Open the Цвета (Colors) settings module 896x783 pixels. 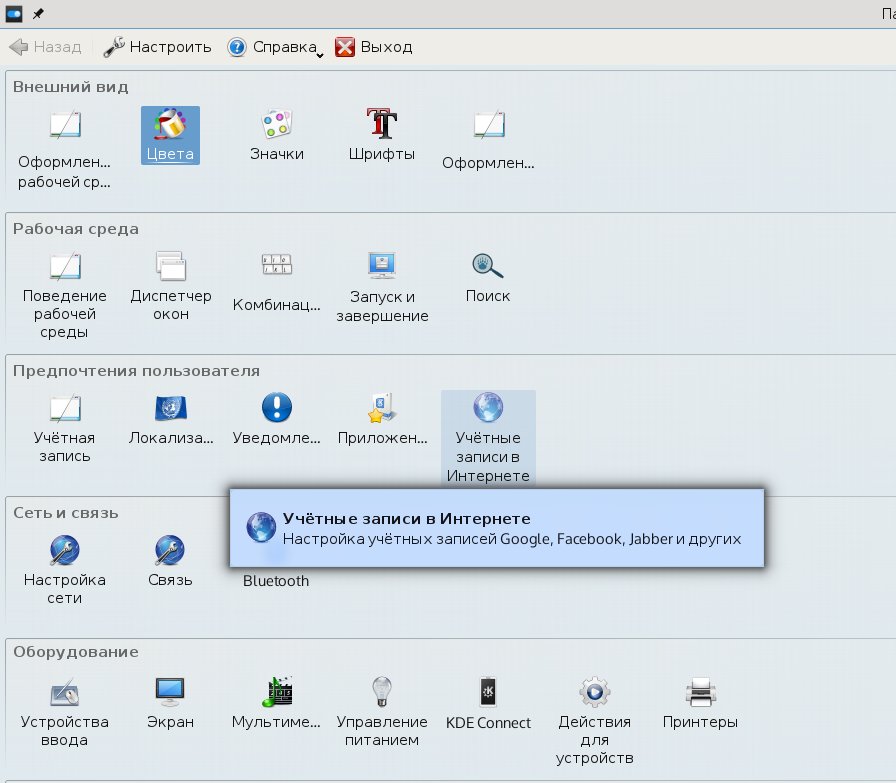point(170,135)
